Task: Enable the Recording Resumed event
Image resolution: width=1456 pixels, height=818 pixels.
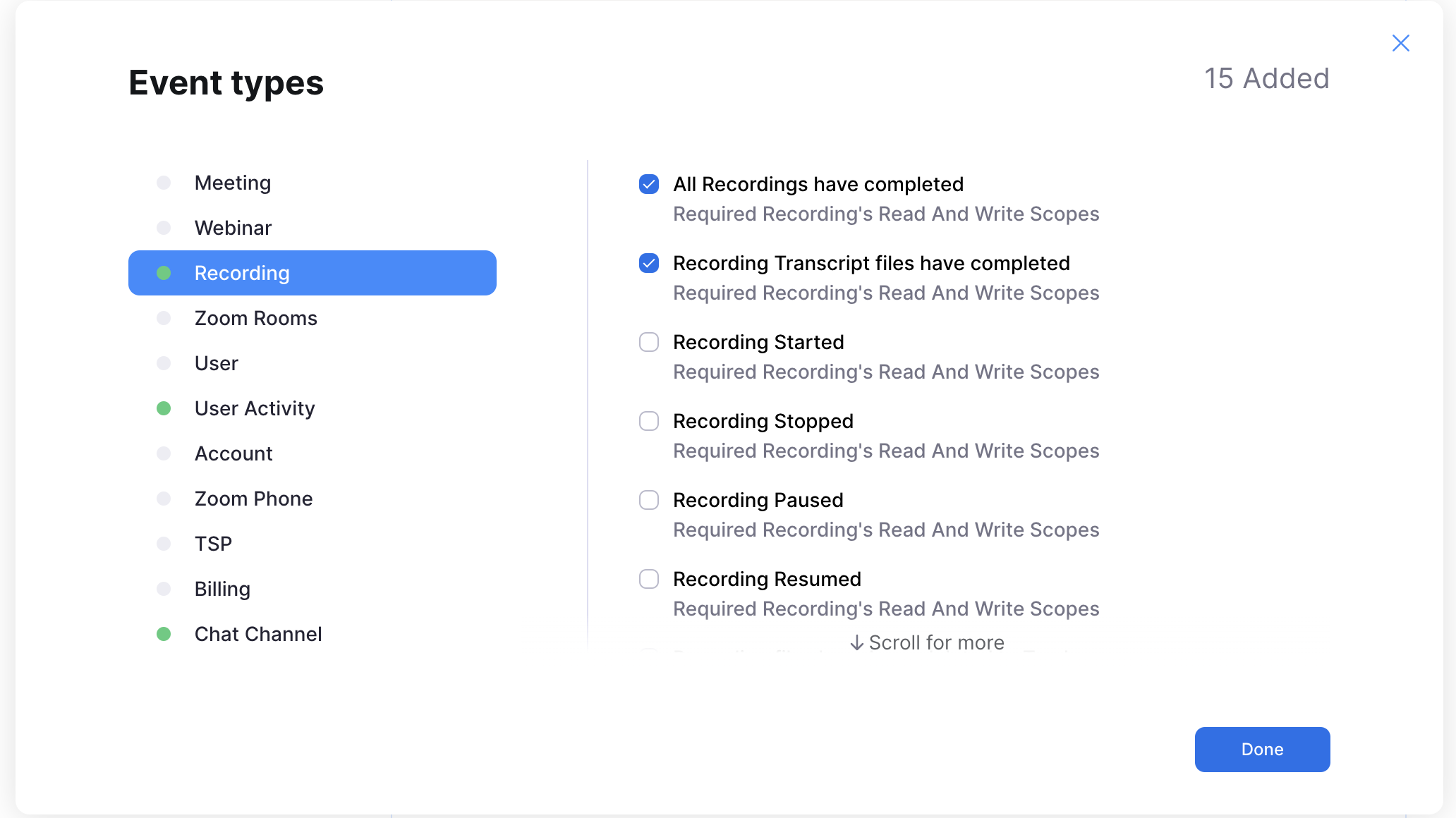Action: tap(649, 579)
